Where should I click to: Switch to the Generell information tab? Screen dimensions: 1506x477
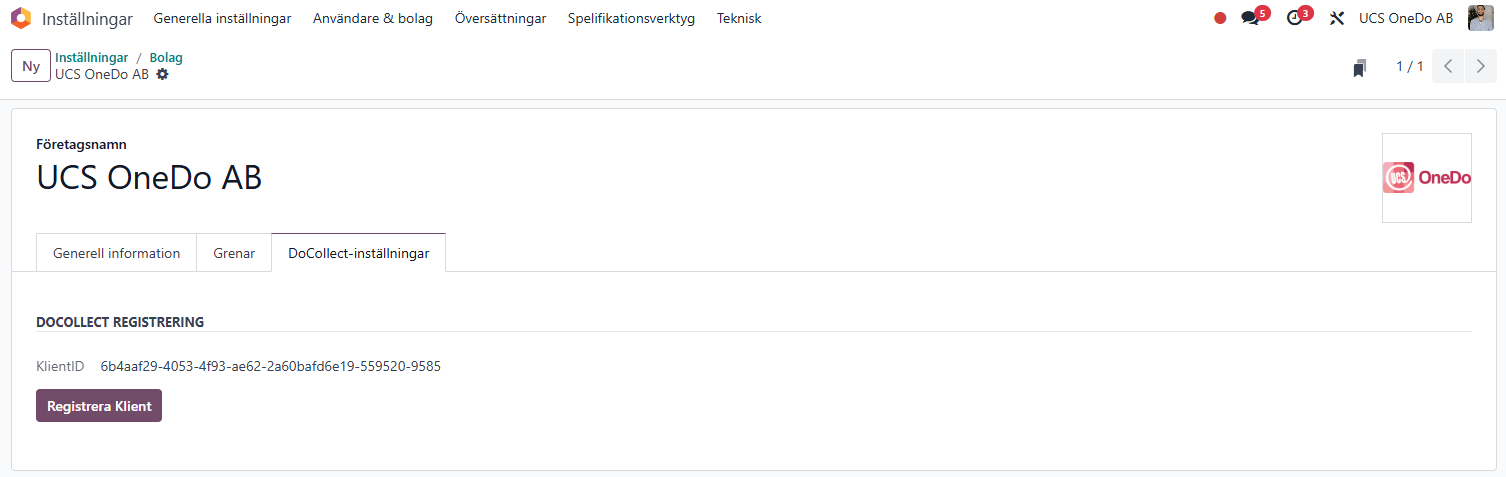click(x=116, y=253)
